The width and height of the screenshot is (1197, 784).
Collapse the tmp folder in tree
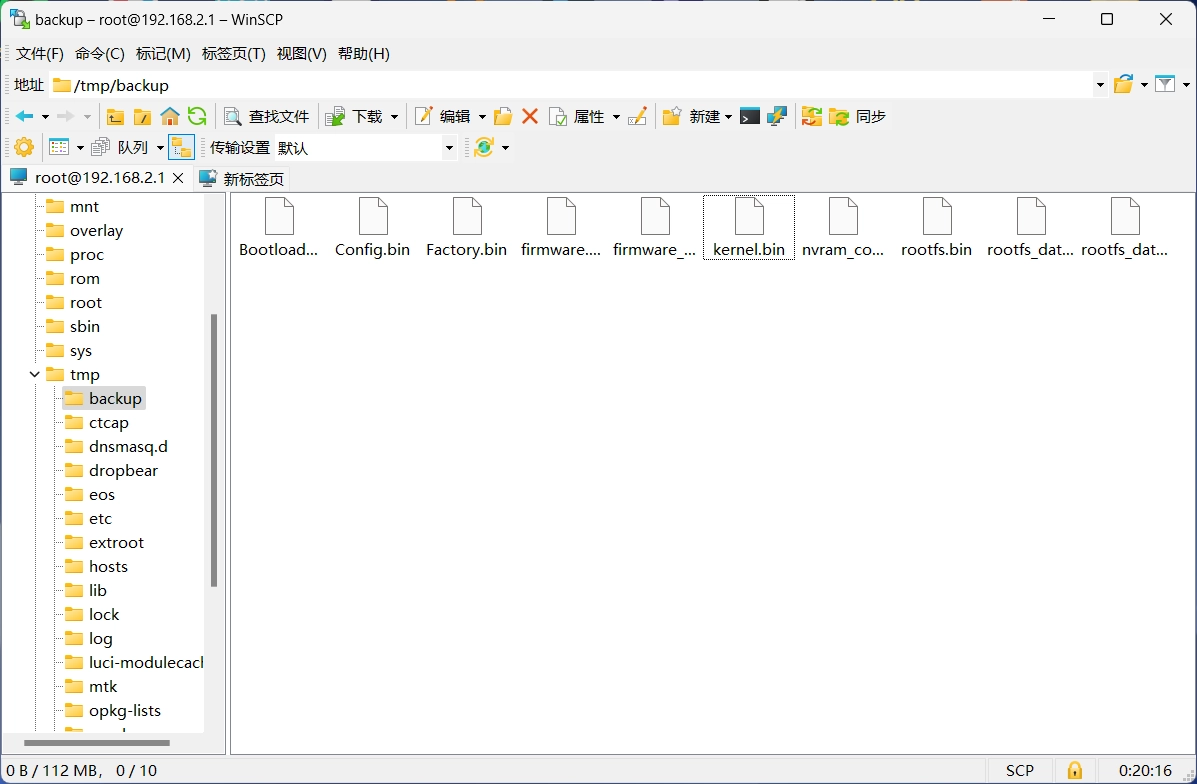(35, 375)
